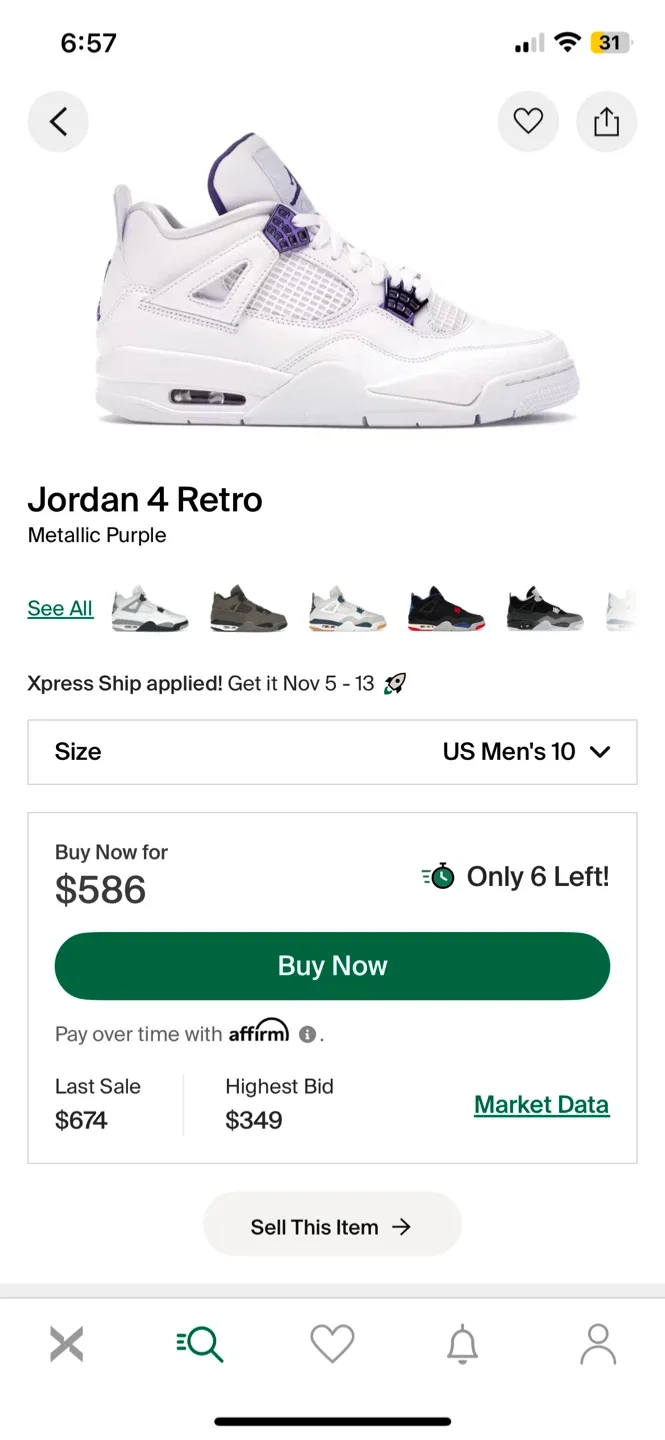The height and width of the screenshot is (1440, 665).
Task: Tap the back arrow to return
Action: click(x=57, y=120)
